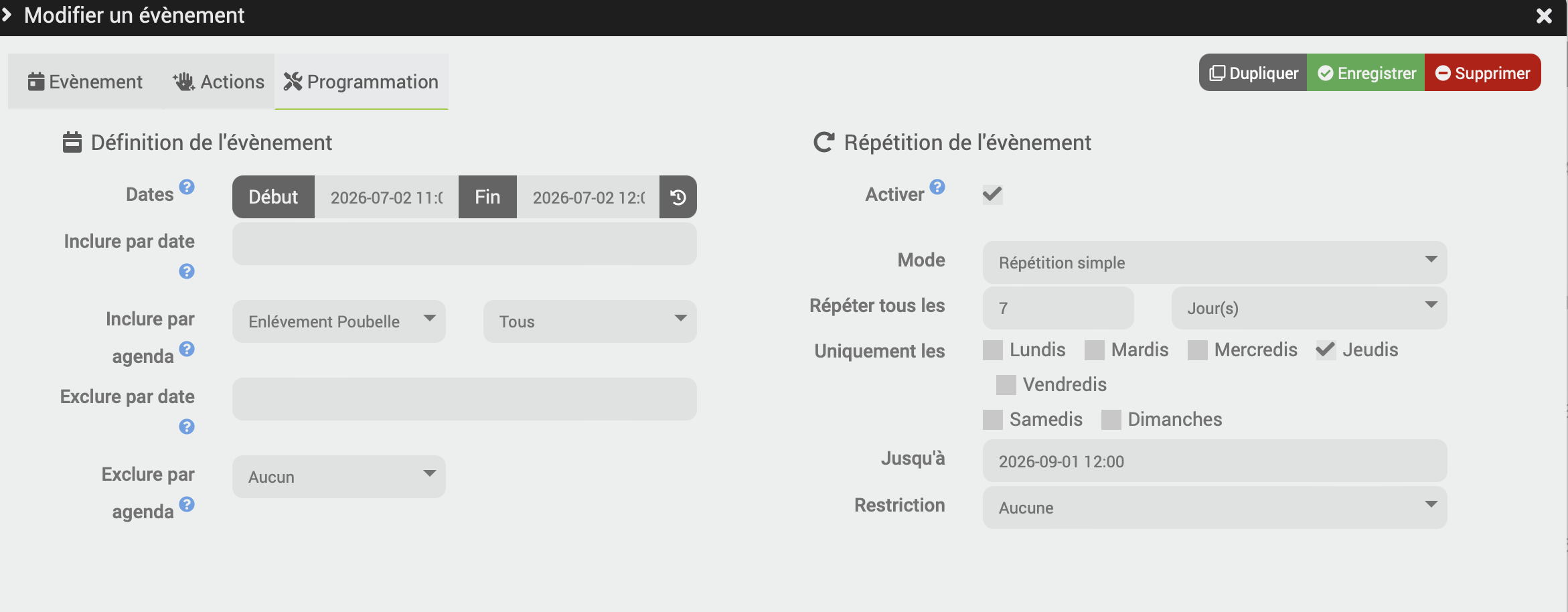
Task: Click the help icon under Exclure par date
Action: (187, 427)
